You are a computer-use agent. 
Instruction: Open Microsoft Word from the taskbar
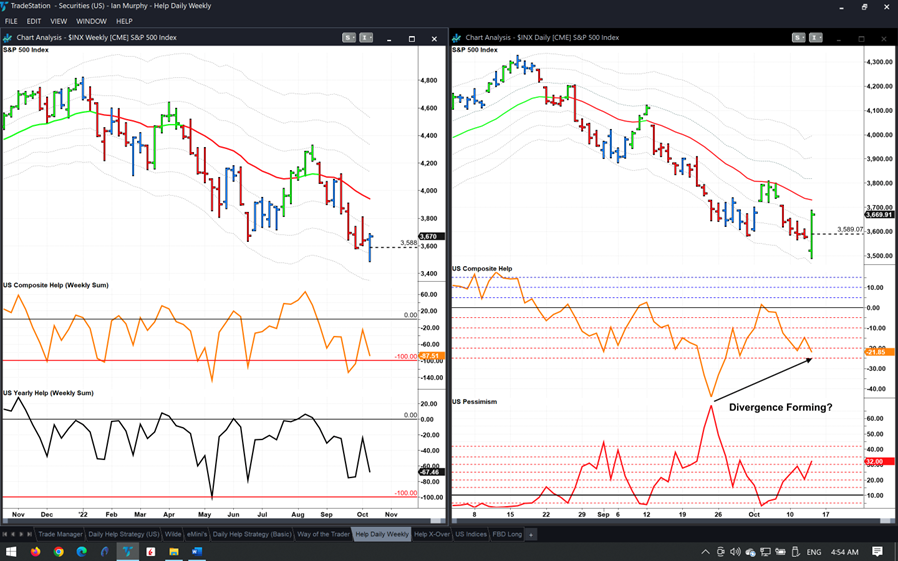[197, 552]
